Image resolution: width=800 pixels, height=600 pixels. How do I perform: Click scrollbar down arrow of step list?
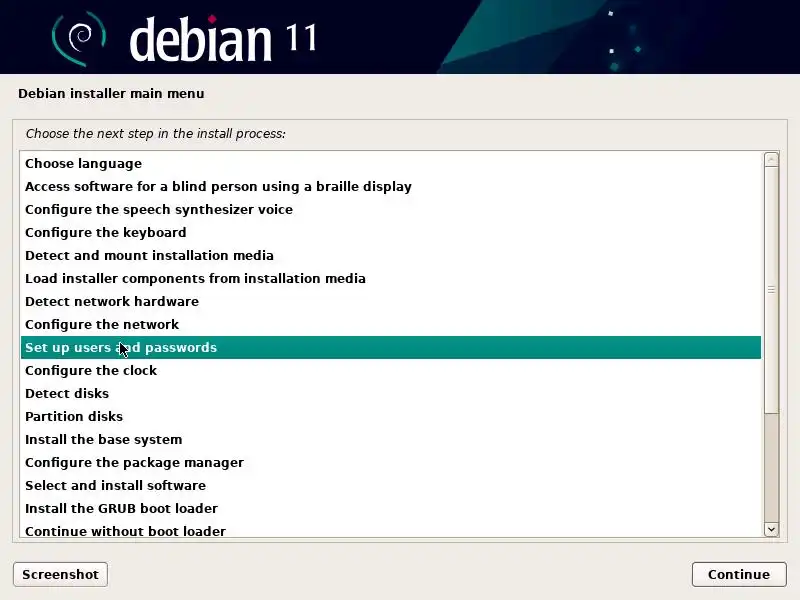(771, 529)
